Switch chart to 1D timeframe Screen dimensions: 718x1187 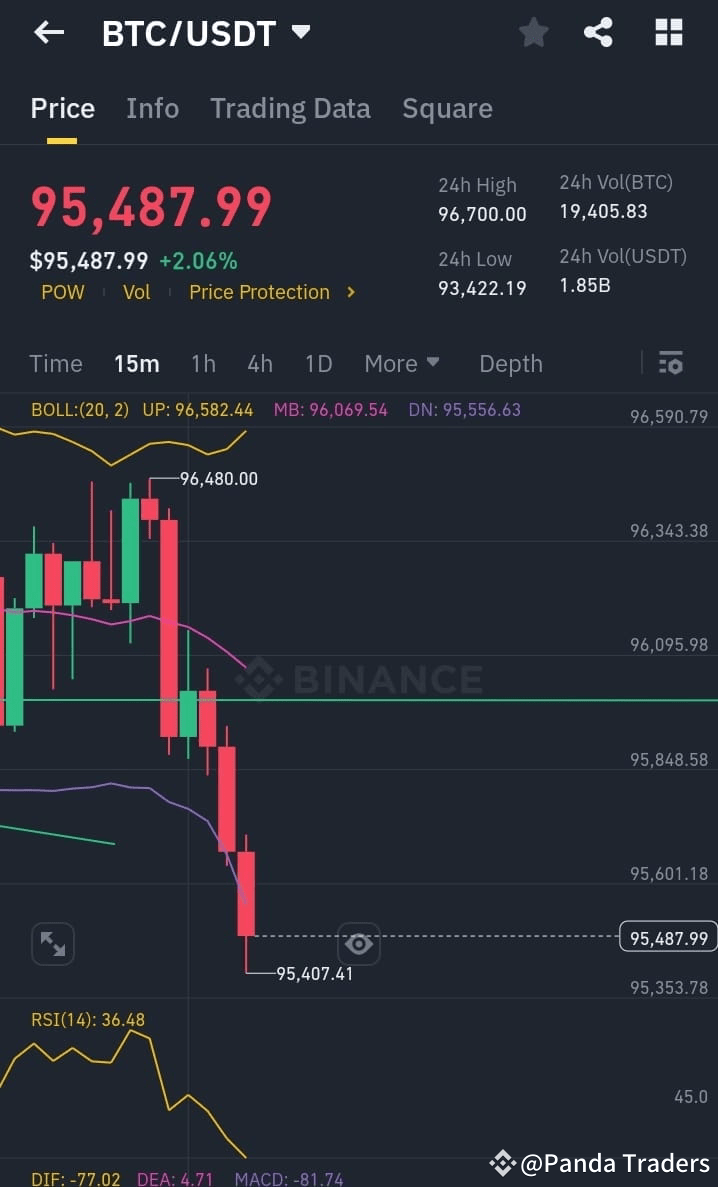coord(319,363)
